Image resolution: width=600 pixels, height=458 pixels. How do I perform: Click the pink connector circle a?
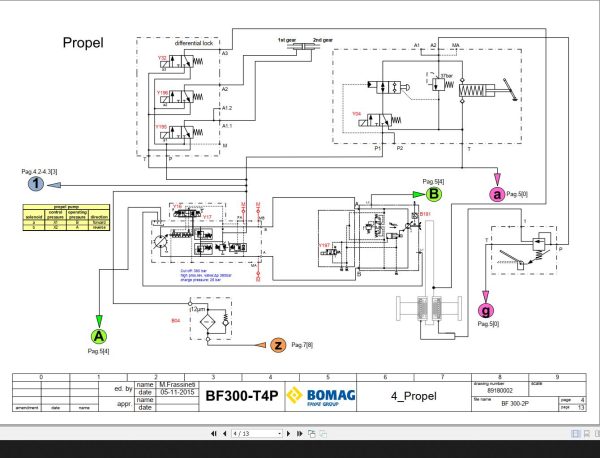[x=497, y=194]
